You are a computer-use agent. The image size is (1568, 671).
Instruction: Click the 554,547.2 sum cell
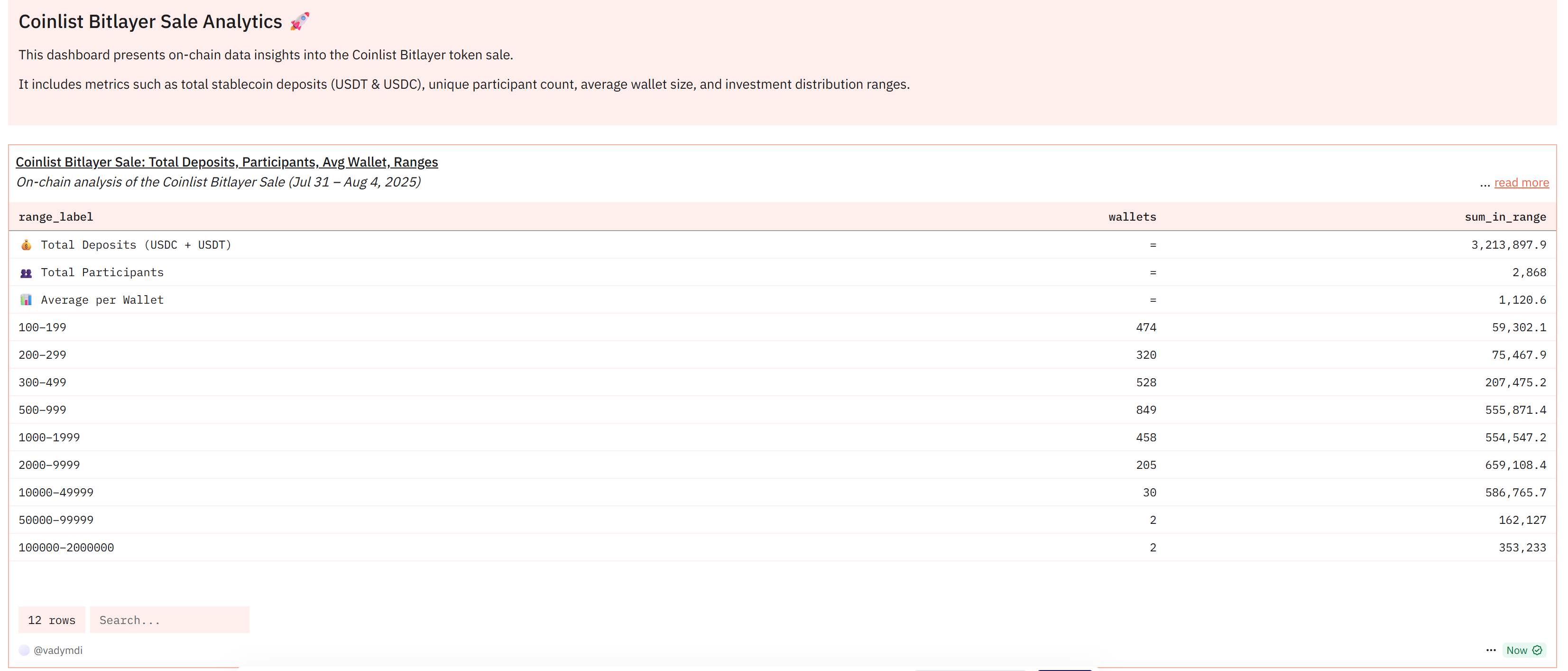(x=1516, y=437)
